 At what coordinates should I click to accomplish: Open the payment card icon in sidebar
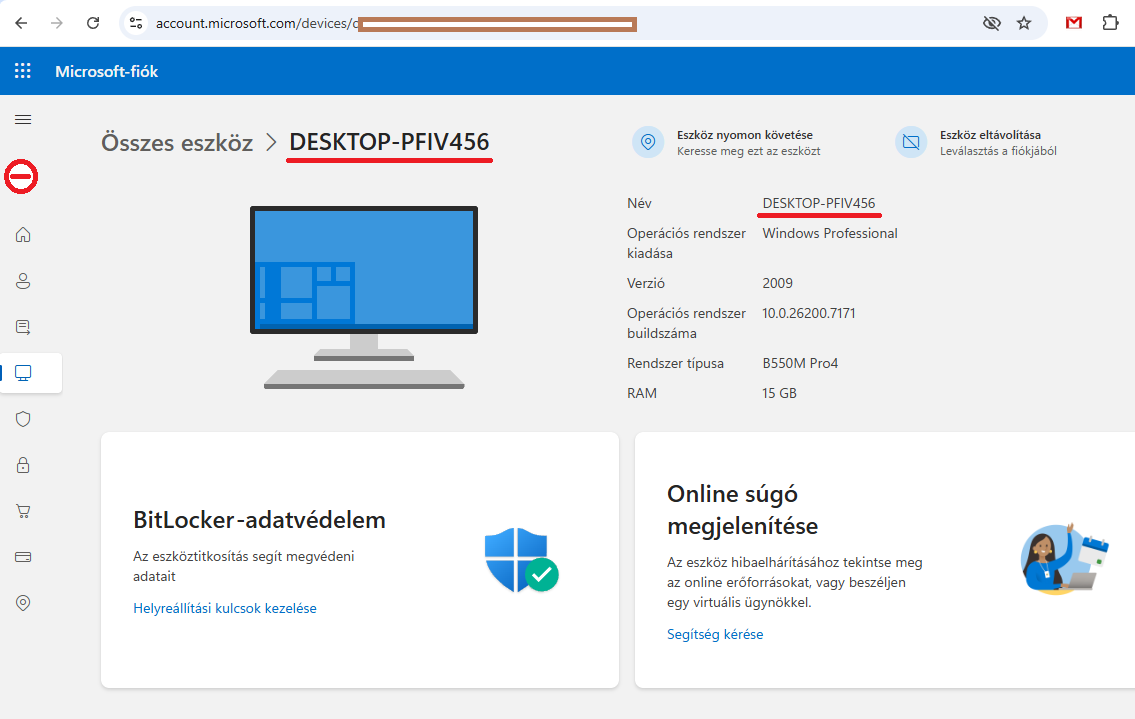tap(23, 557)
